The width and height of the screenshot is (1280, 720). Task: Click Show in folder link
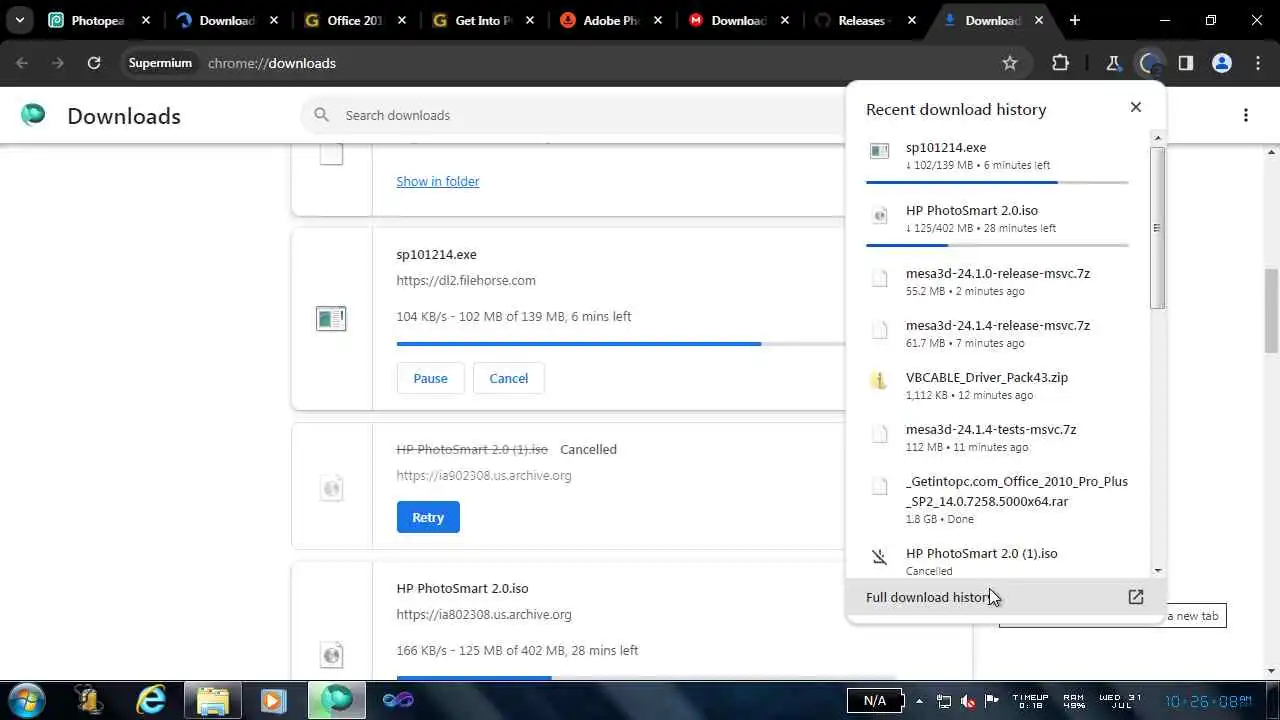tap(438, 181)
